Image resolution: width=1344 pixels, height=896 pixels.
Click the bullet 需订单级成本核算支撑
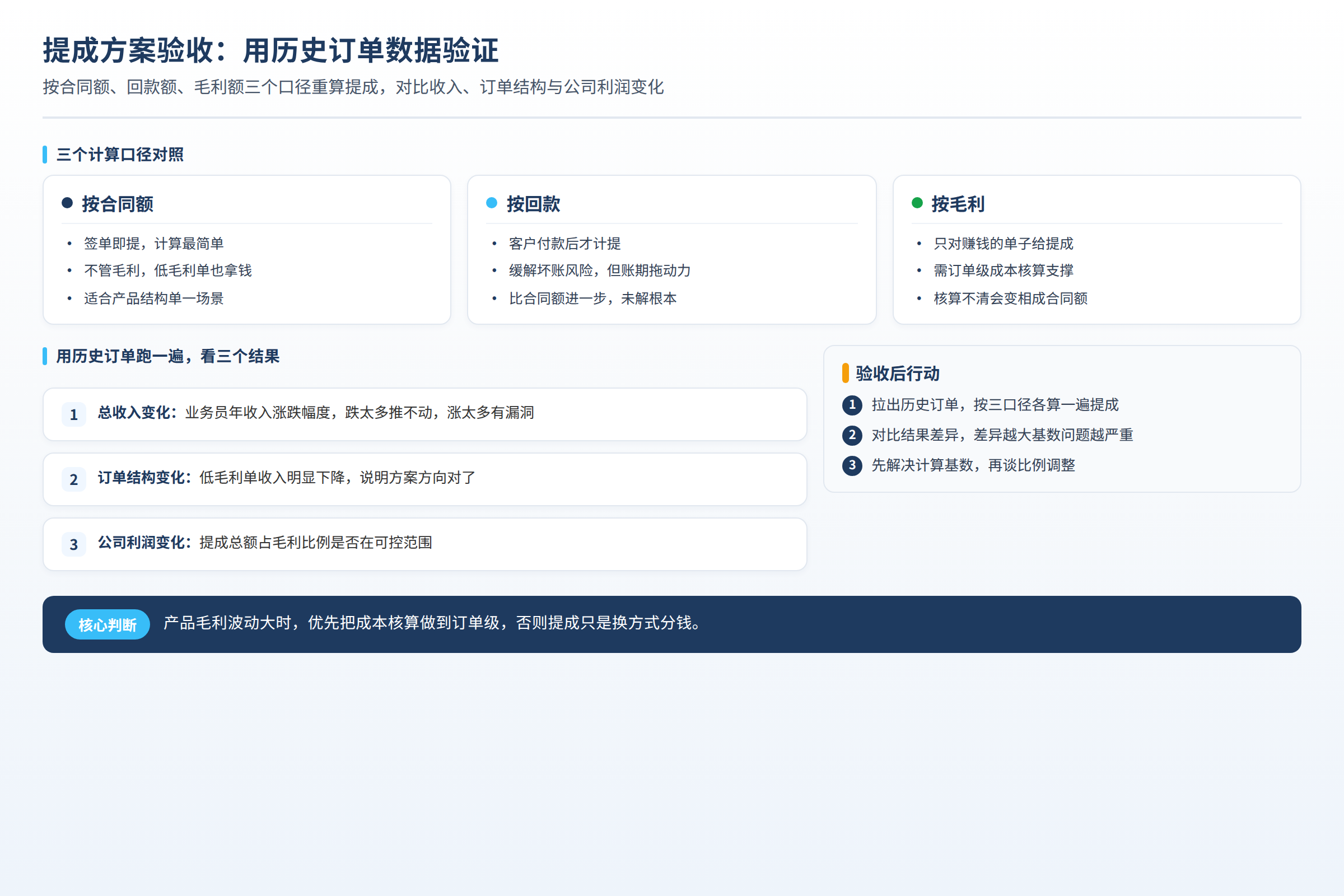[1004, 270]
